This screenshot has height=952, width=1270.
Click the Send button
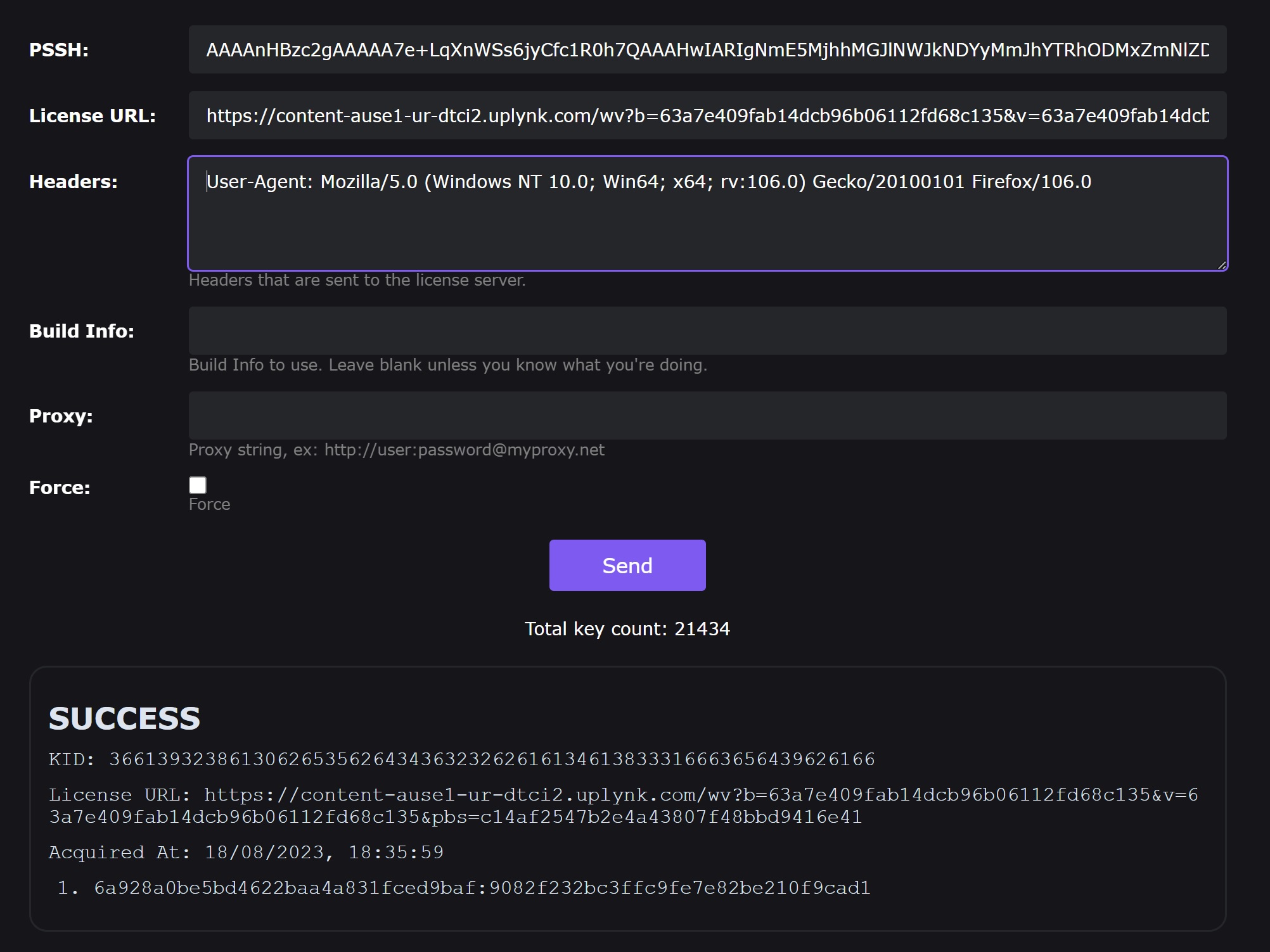click(627, 565)
